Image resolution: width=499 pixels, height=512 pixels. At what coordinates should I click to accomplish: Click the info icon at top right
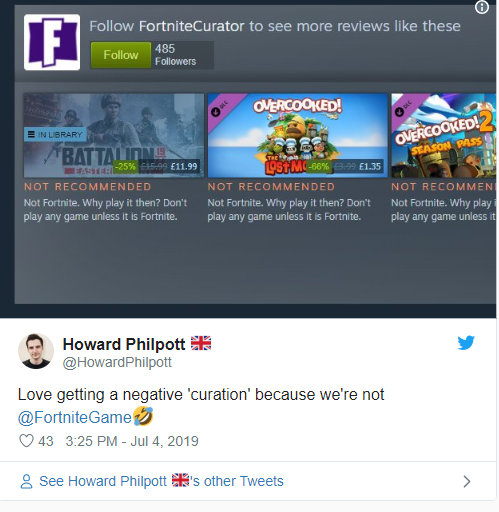coord(481,7)
